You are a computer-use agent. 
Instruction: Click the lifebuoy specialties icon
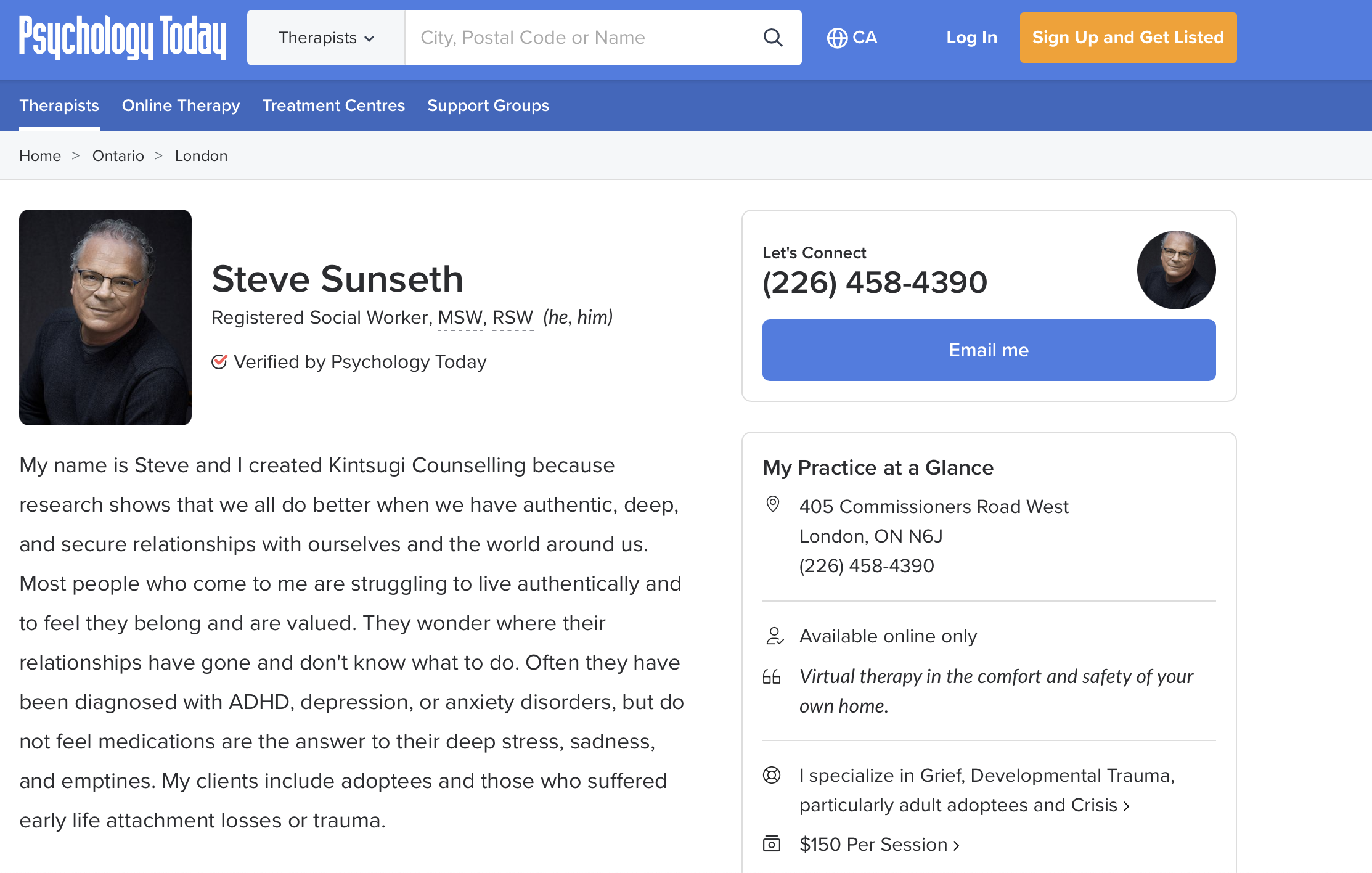click(x=772, y=775)
